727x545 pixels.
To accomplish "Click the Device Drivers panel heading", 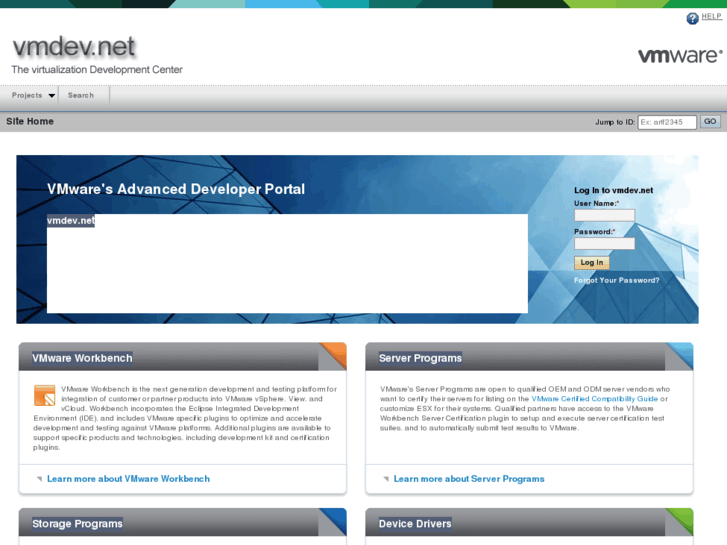I will coord(415,524).
